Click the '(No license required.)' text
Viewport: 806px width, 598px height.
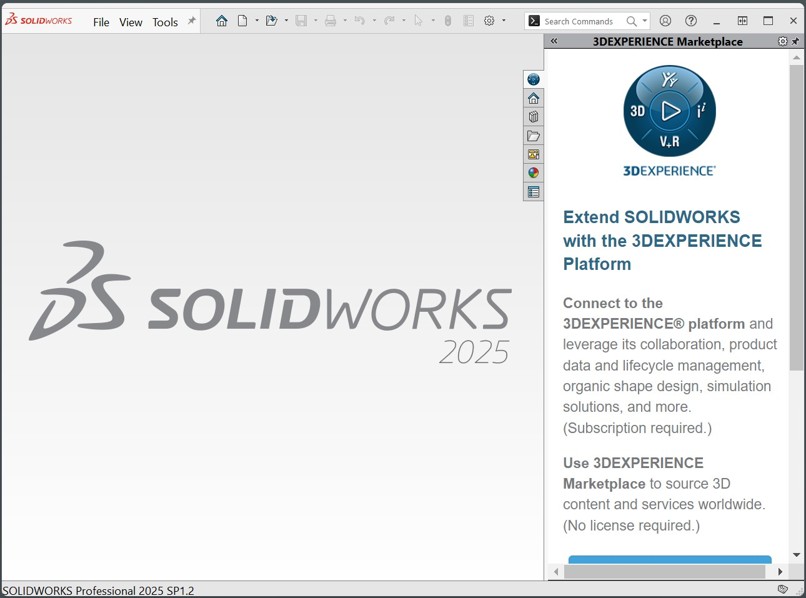coord(631,525)
